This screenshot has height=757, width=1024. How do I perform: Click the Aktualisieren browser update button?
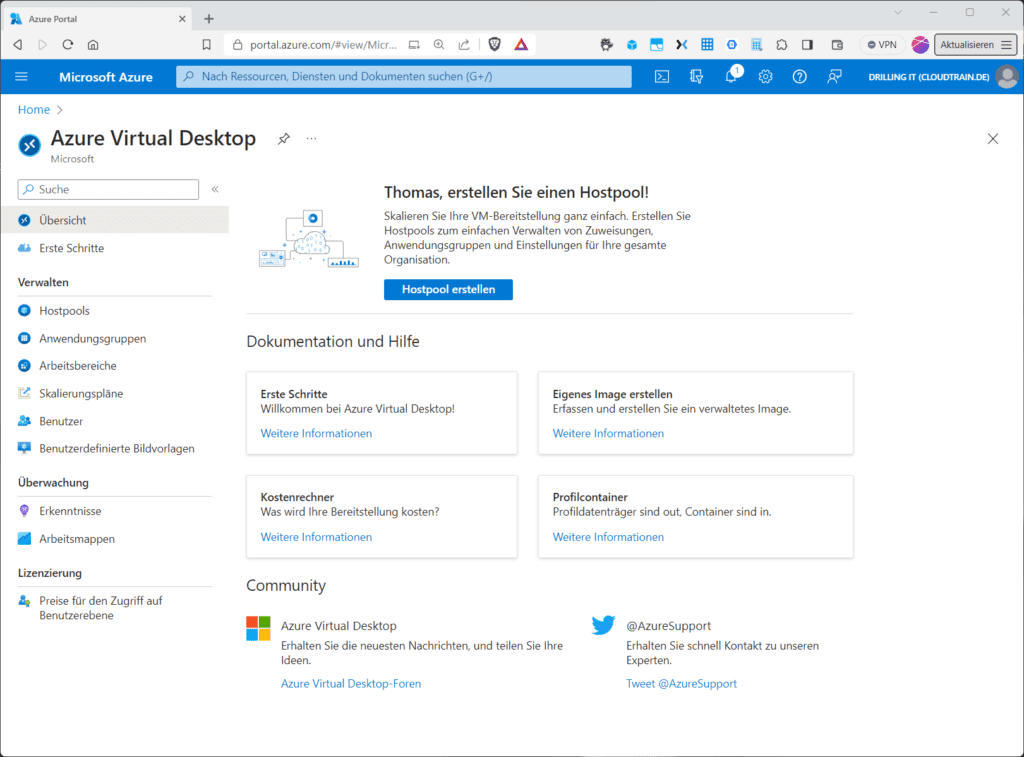coord(975,44)
